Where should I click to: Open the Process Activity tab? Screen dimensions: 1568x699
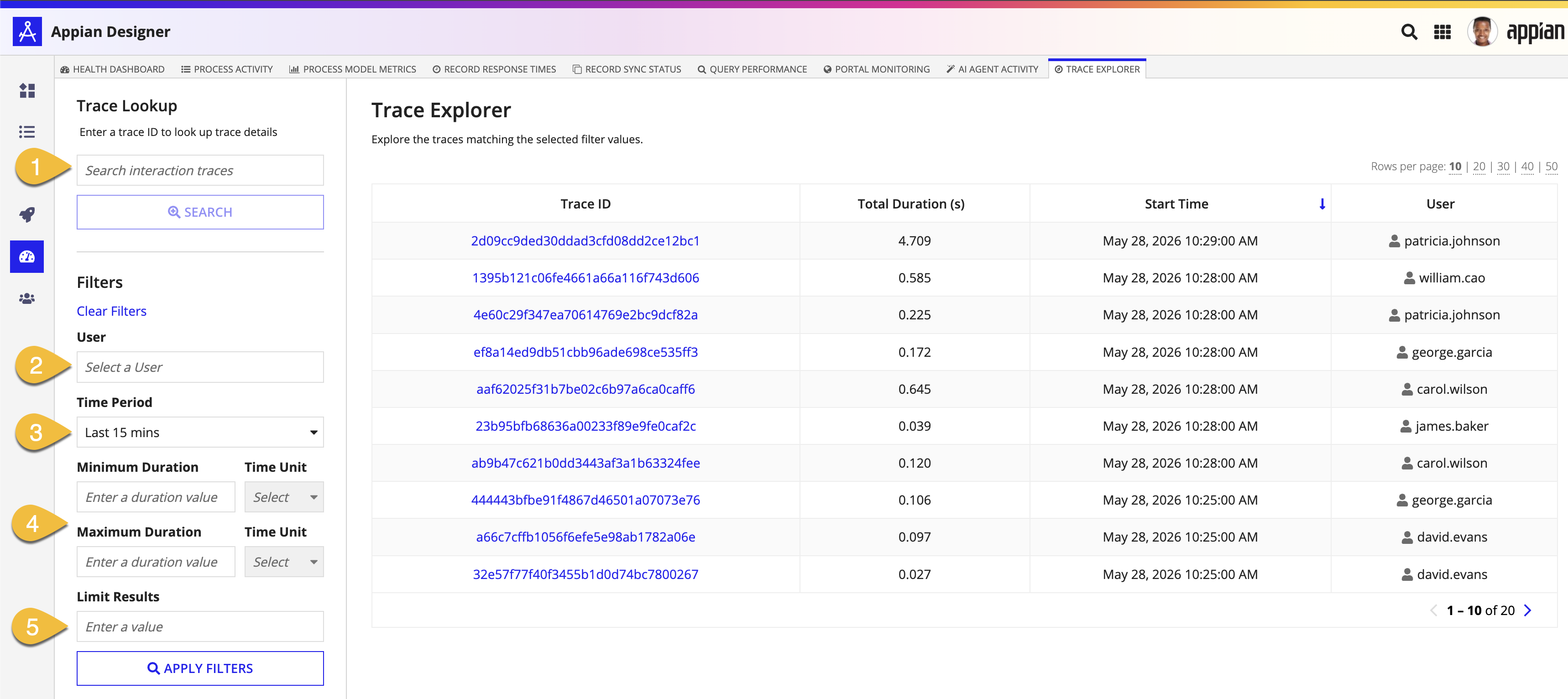[x=227, y=69]
